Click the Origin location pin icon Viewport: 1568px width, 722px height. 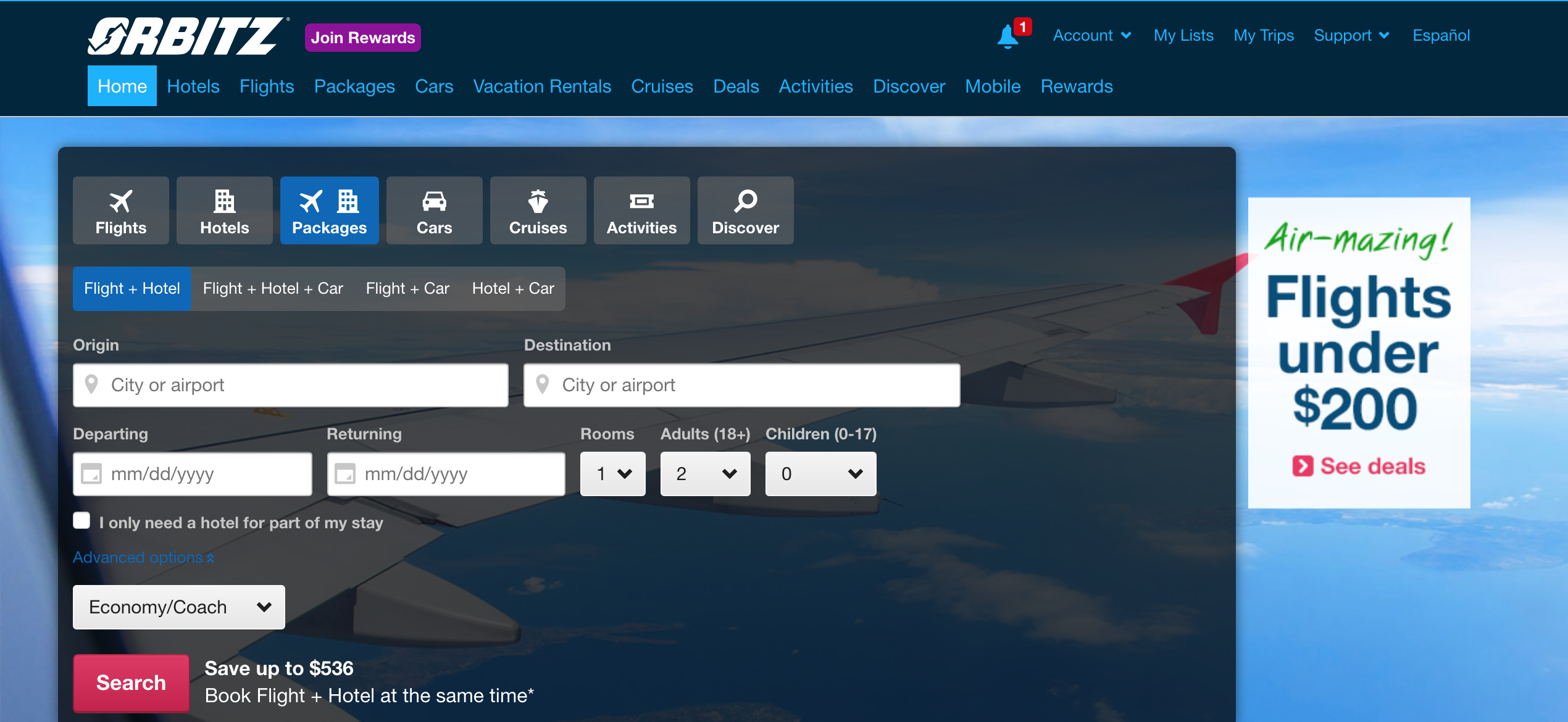click(x=91, y=384)
